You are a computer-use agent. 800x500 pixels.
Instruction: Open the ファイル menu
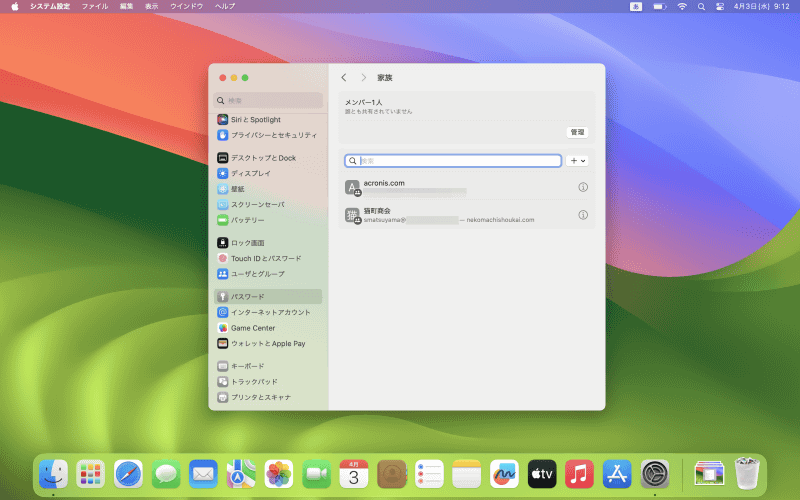pos(95,6)
